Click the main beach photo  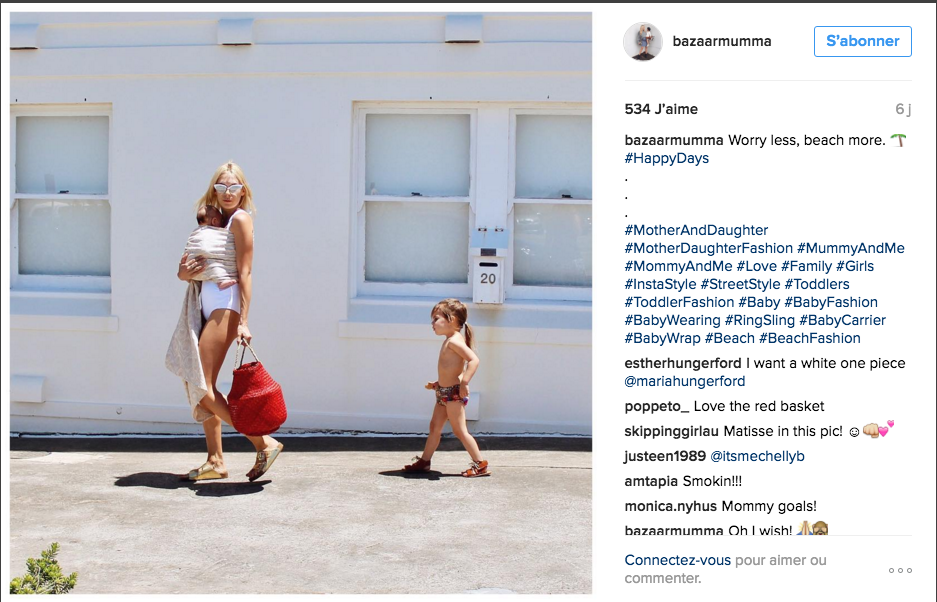tap(301, 303)
